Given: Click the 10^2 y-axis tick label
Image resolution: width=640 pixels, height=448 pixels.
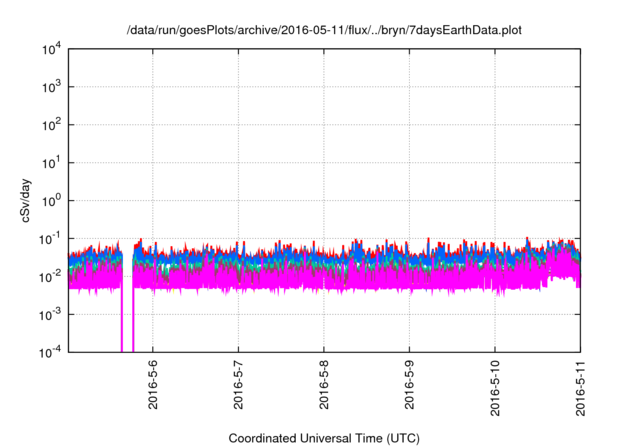Looking at the screenshot, I should (52, 125).
